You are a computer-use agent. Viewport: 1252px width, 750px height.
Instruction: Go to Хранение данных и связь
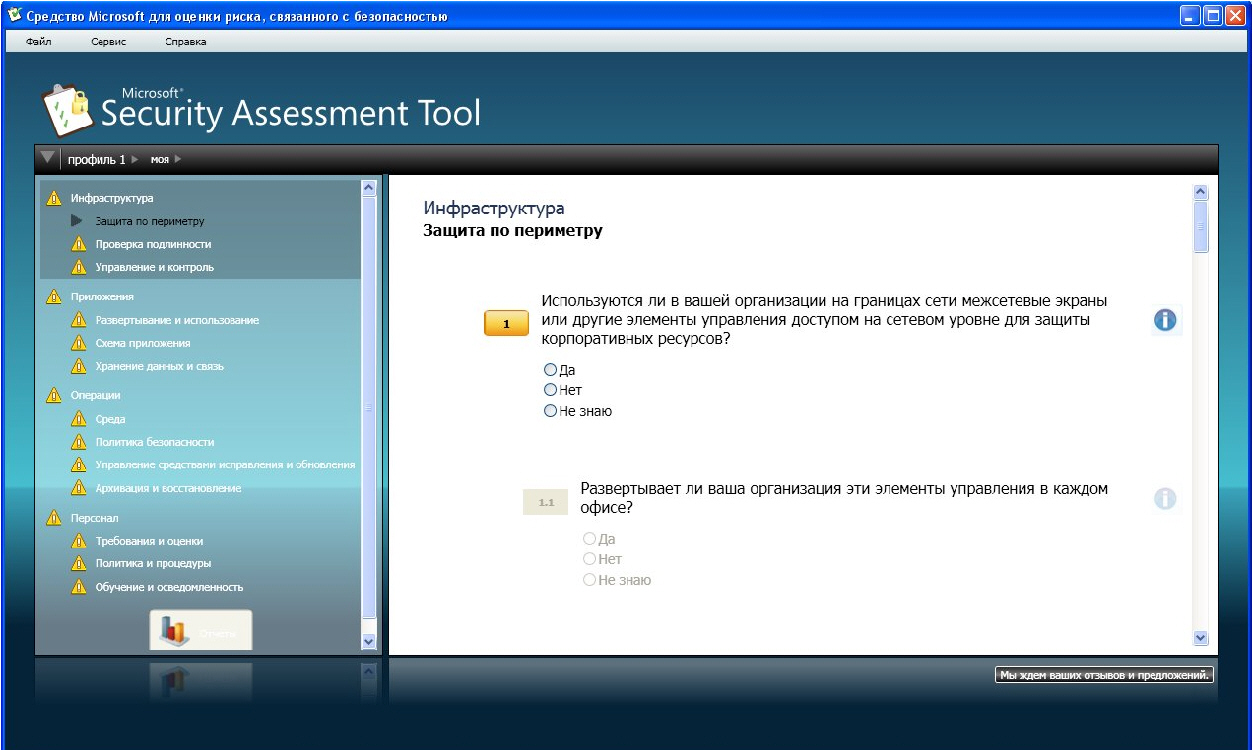pyautogui.click(x=160, y=366)
